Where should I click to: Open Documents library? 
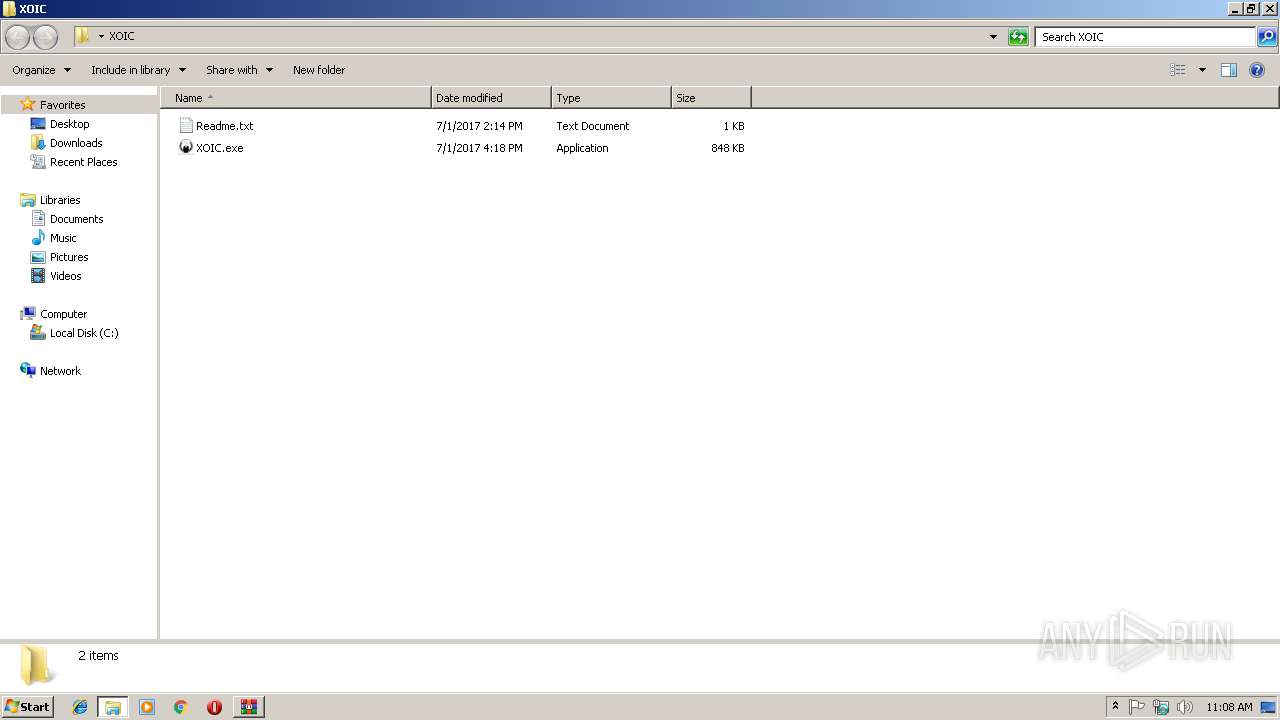(x=77, y=219)
